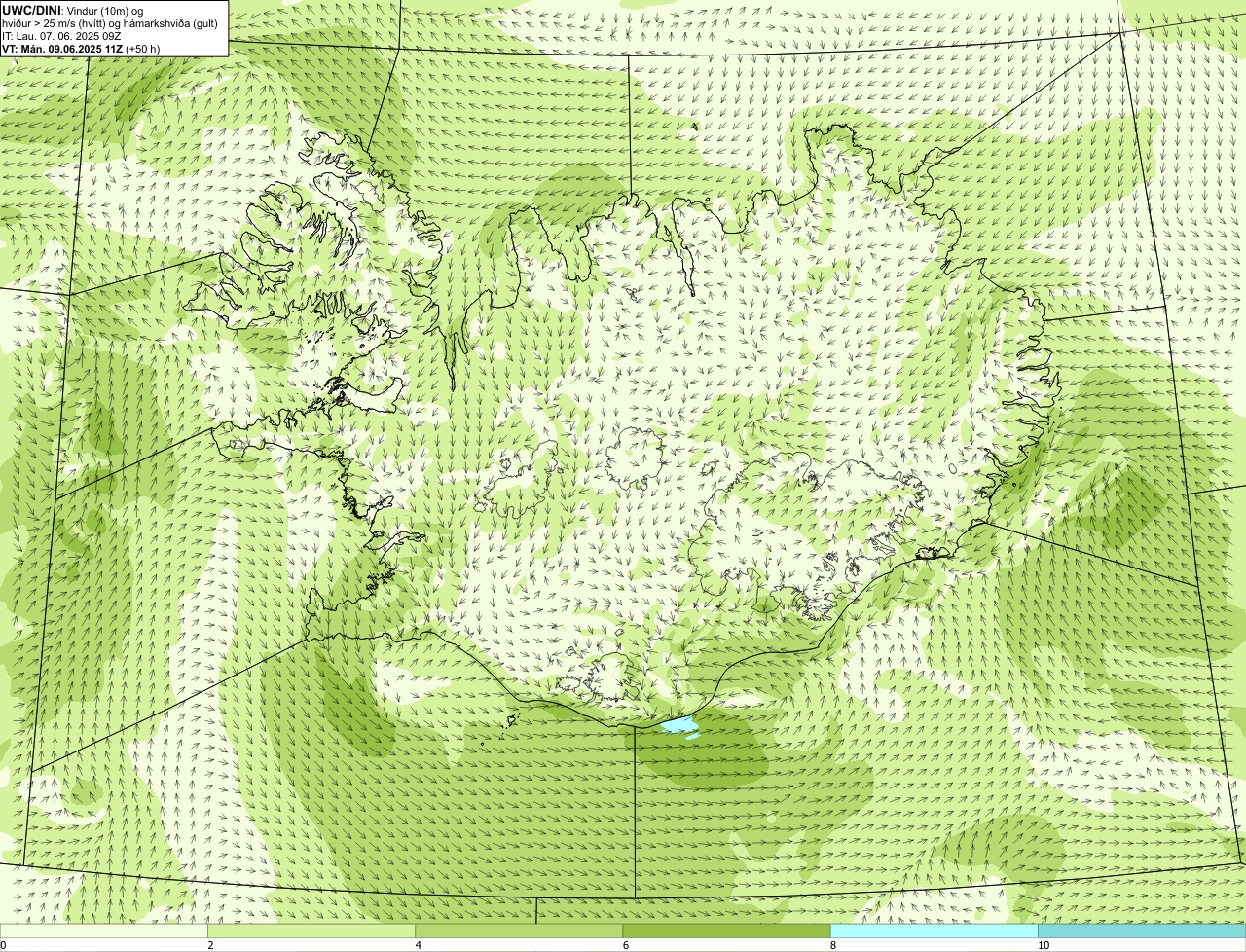The width and height of the screenshot is (1246, 952).
Task: Select the 'VT: Mán. 09.06.2025 11Z (+50 h)' line
Action: click(81, 48)
